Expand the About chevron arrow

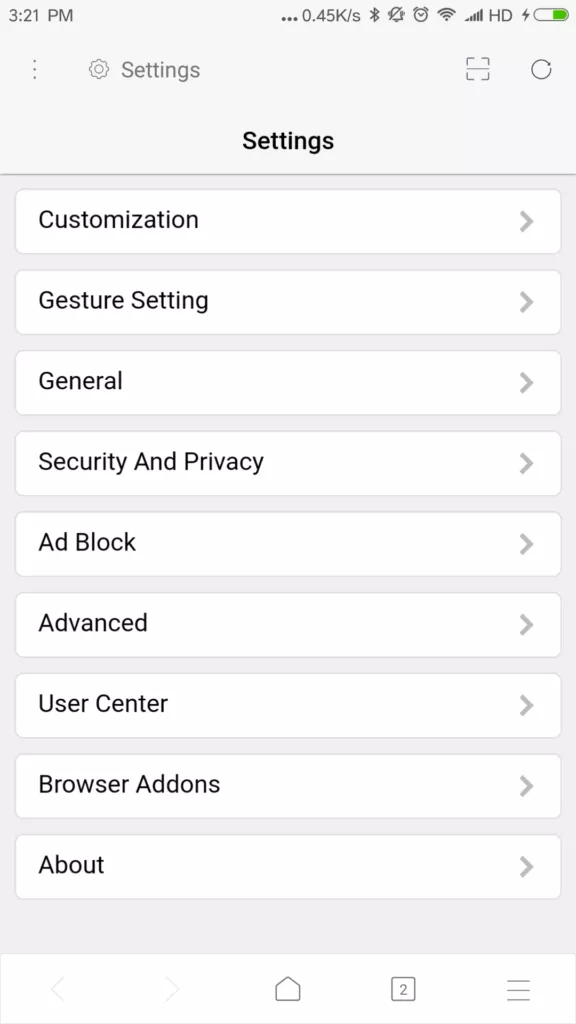526,867
